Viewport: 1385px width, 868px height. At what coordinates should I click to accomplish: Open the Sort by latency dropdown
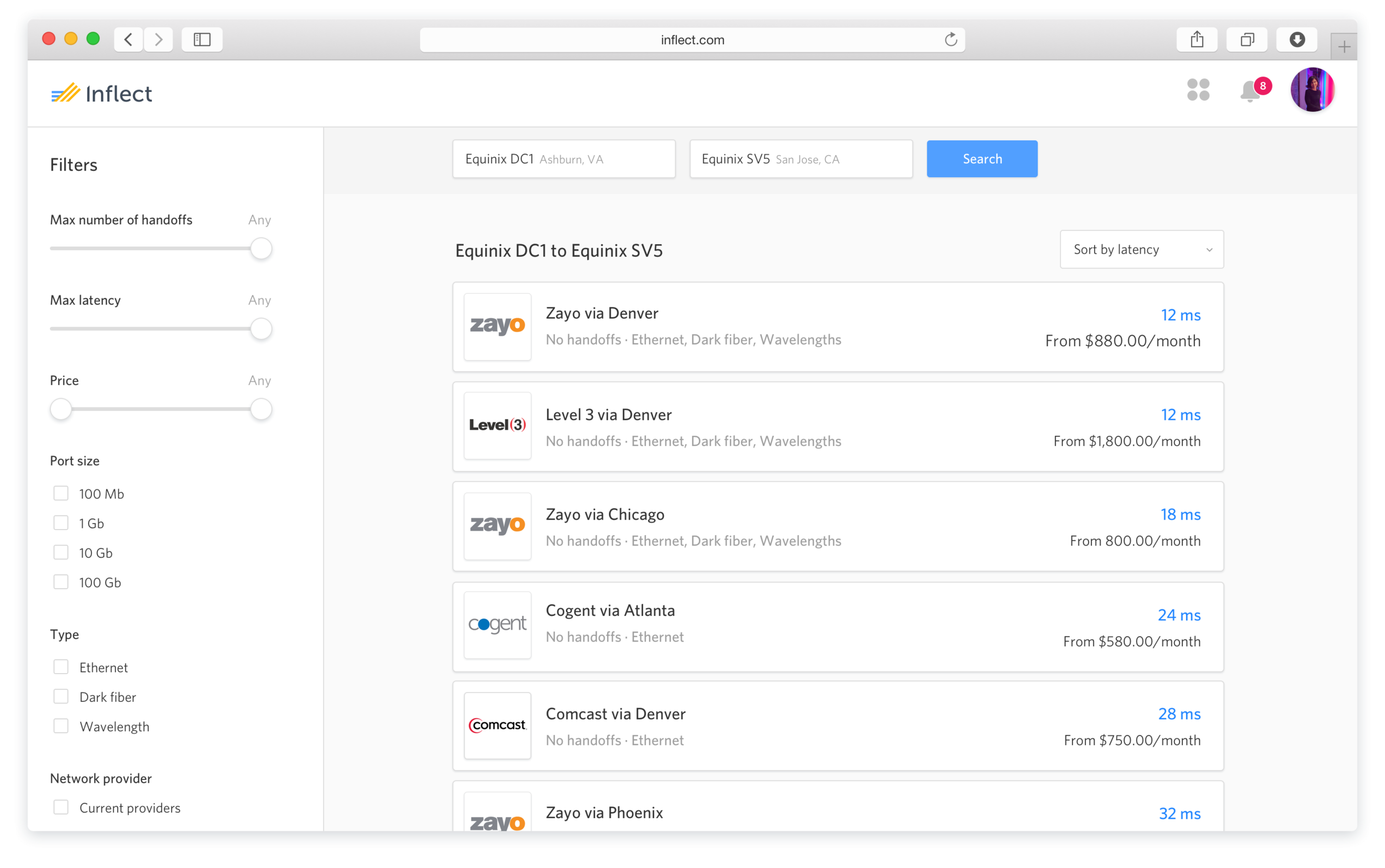[1142, 249]
